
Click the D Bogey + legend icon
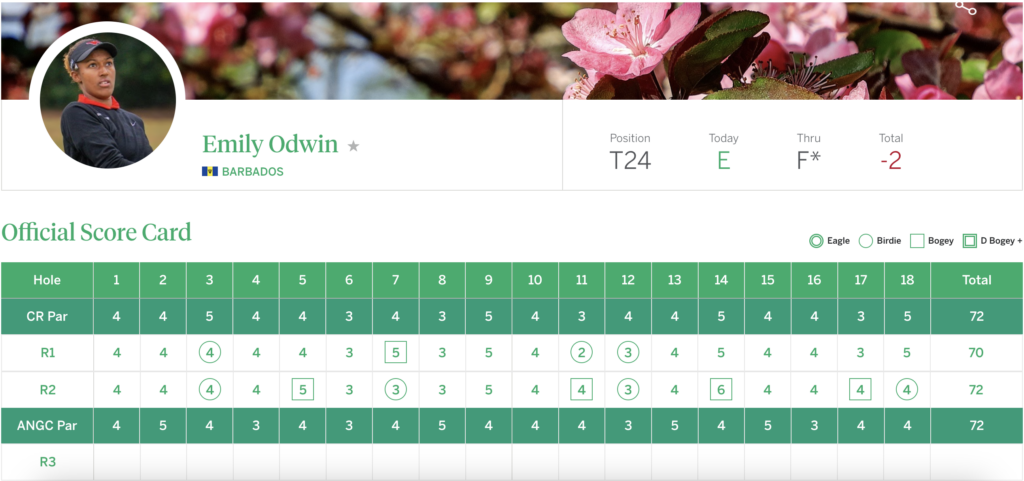[x=968, y=241]
